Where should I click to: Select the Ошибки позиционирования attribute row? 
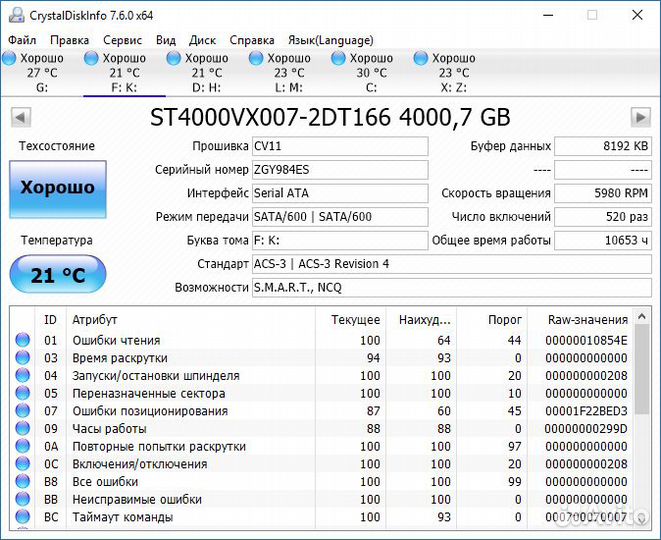pyautogui.click(x=322, y=411)
